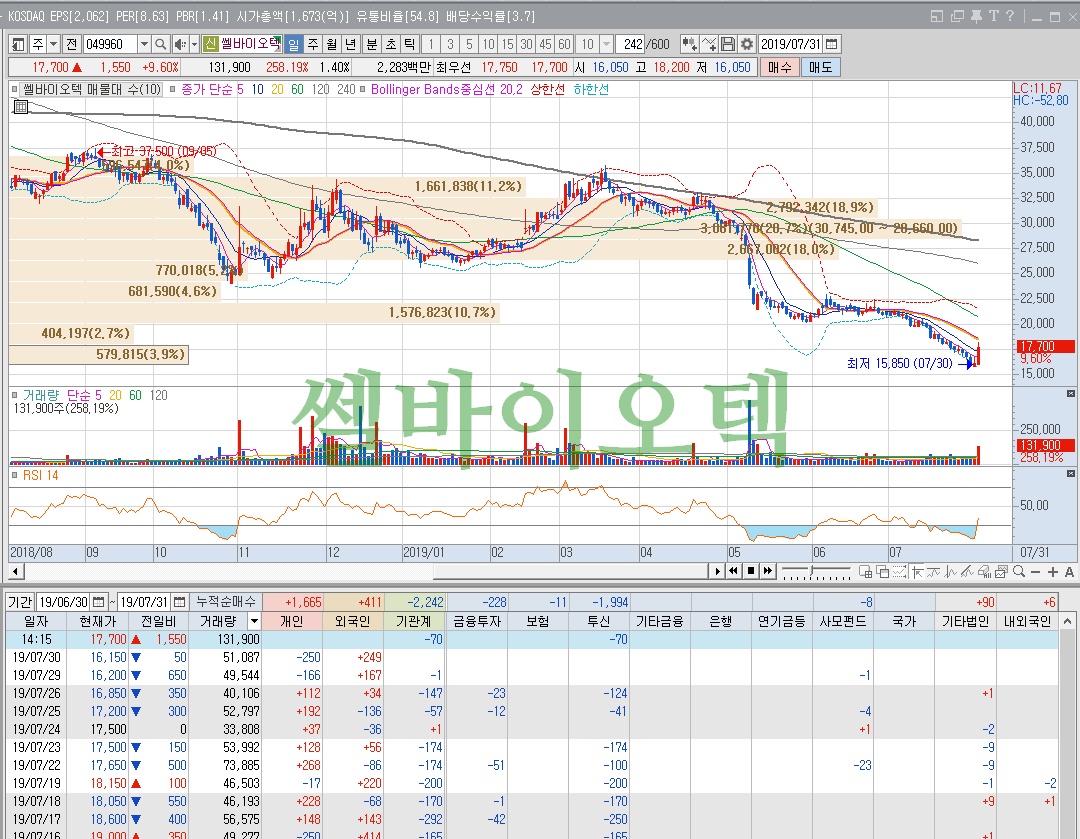The width and height of the screenshot is (1080, 839).
Task: Click the data grid icon at chart top-left
Action: click(x=21, y=107)
